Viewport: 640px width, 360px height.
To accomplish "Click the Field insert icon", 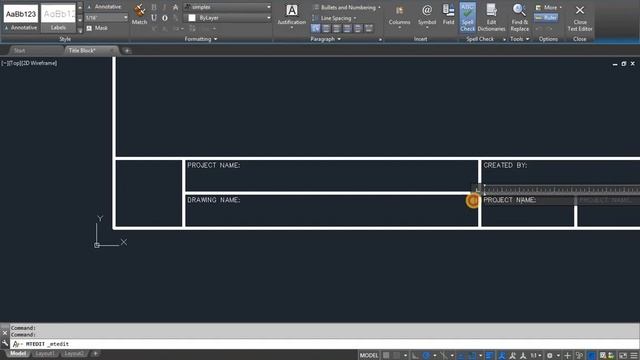I will [448, 15].
